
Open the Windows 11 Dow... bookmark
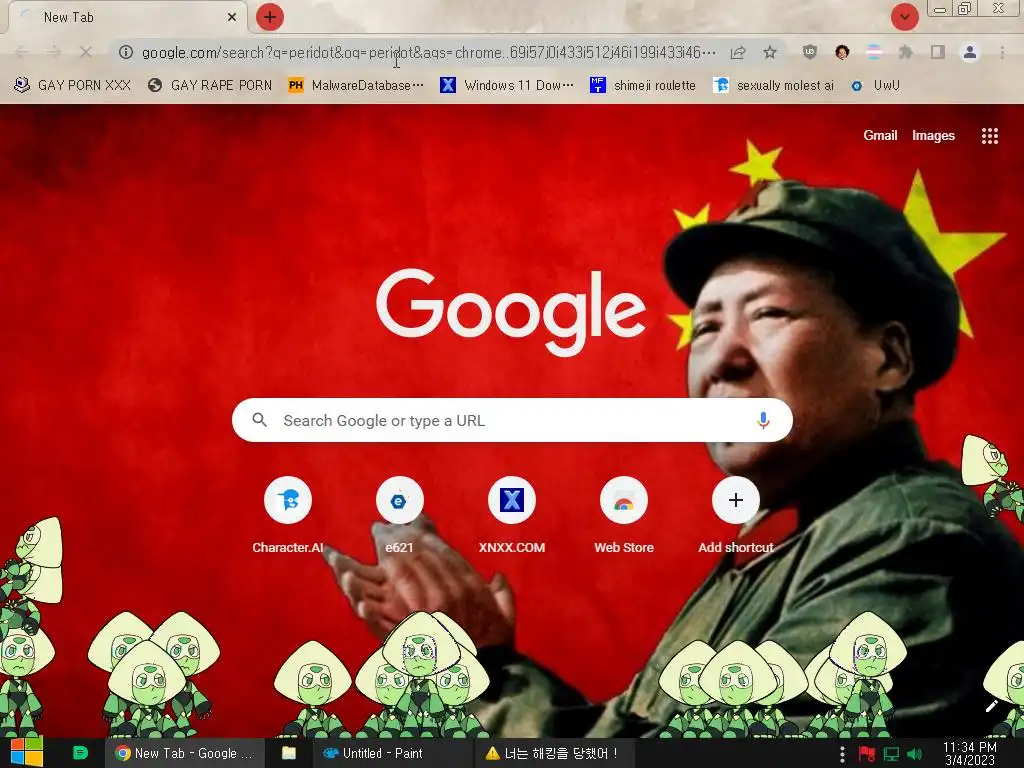(507, 85)
